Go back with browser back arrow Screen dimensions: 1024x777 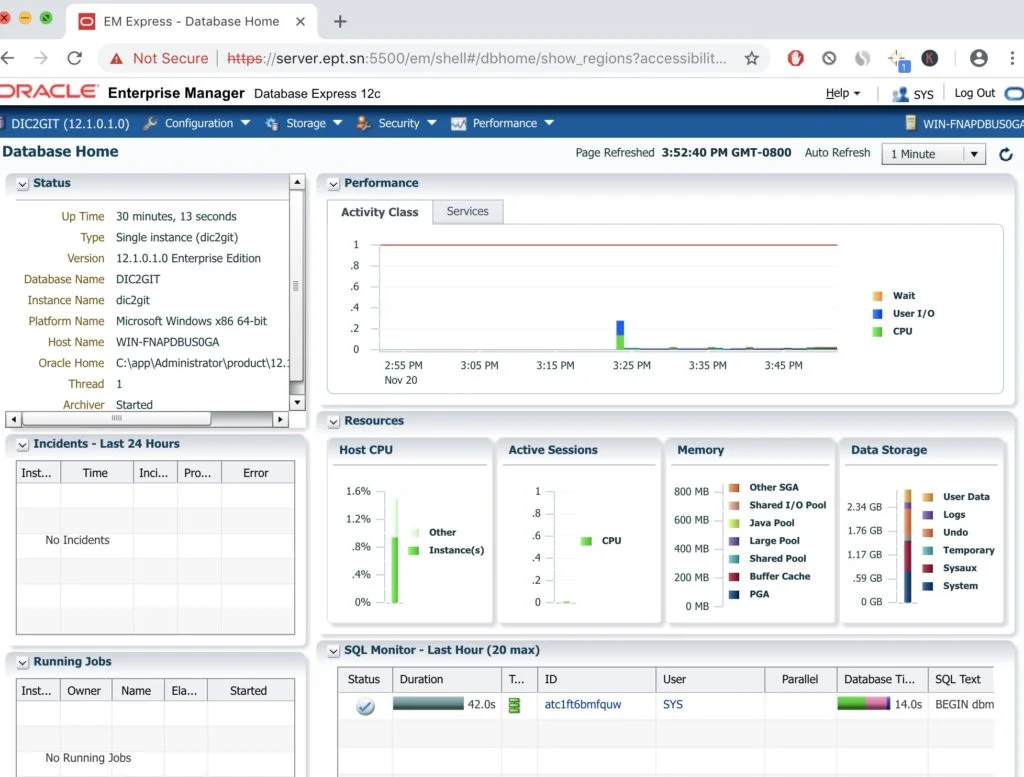pyautogui.click(x=8, y=58)
